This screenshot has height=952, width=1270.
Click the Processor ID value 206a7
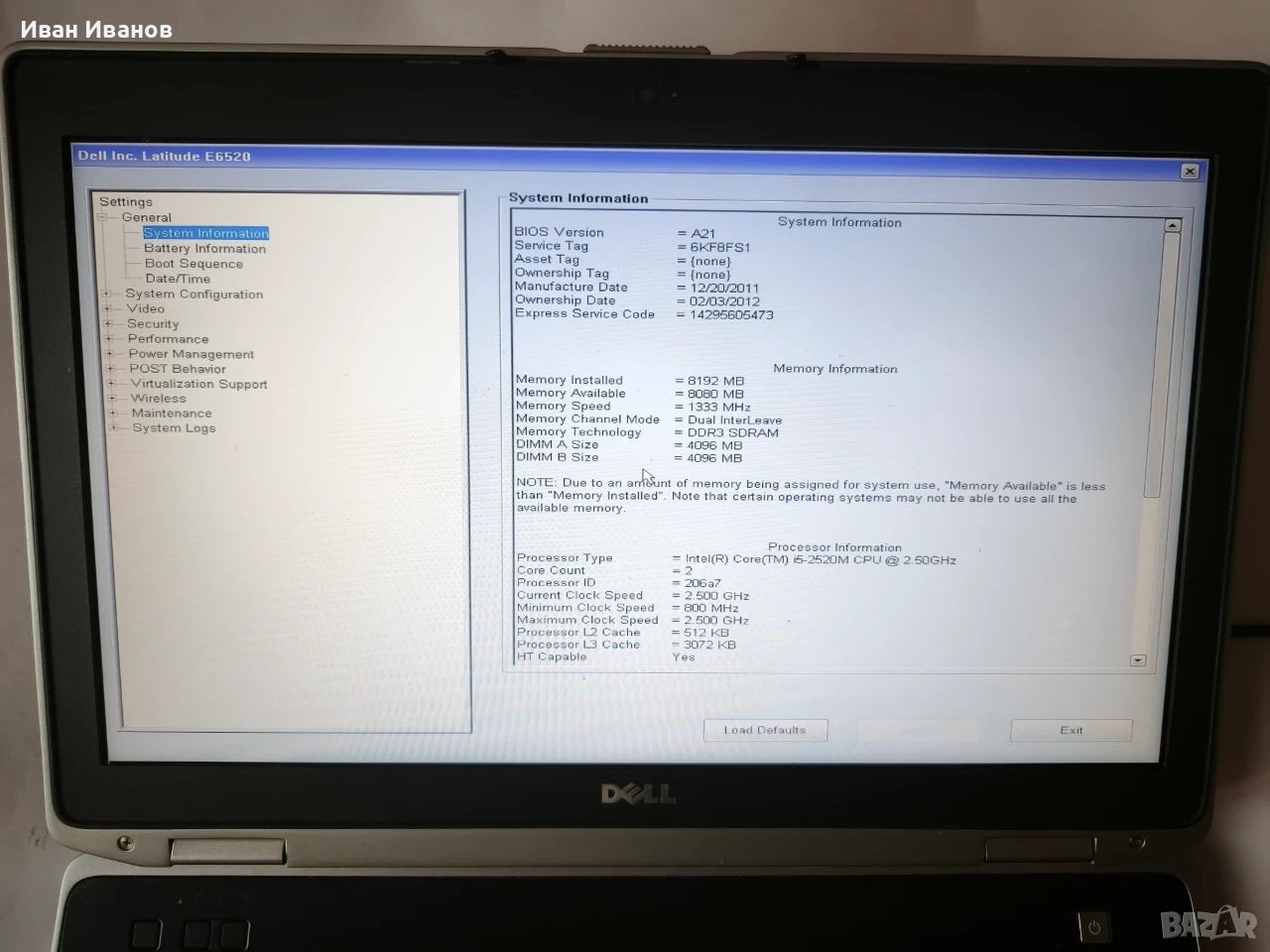point(702,584)
